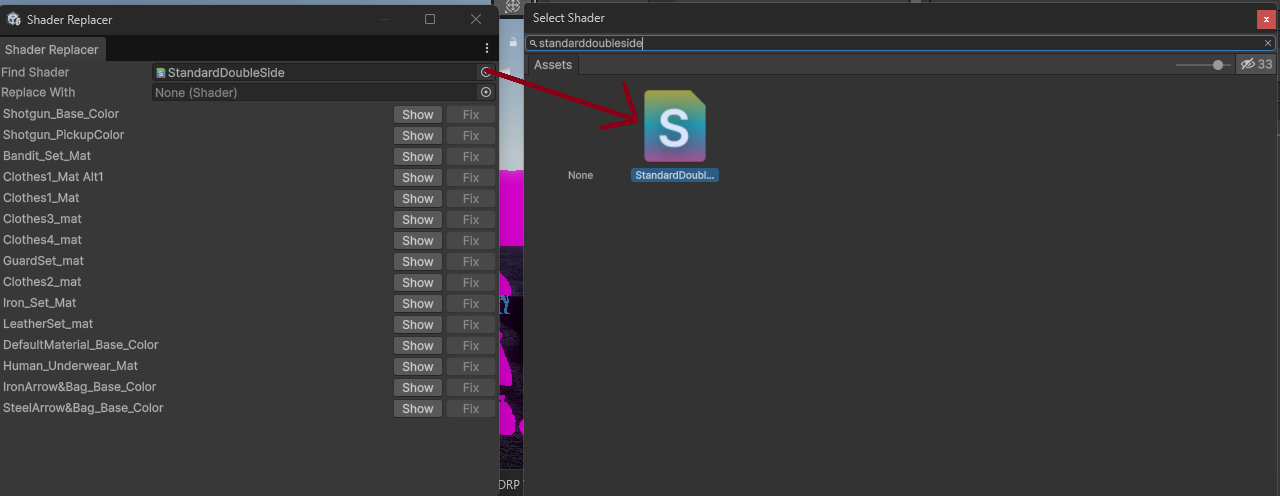The image size is (1280, 496).
Task: Clear the shader search text with X
Action: click(x=1268, y=43)
